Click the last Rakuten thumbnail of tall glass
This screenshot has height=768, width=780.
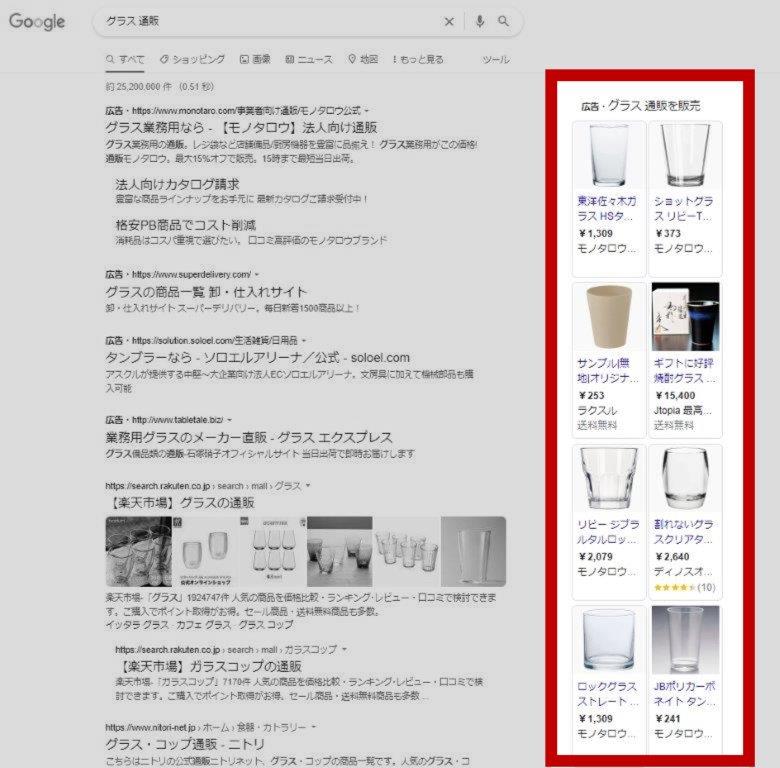pyautogui.click(x=473, y=552)
